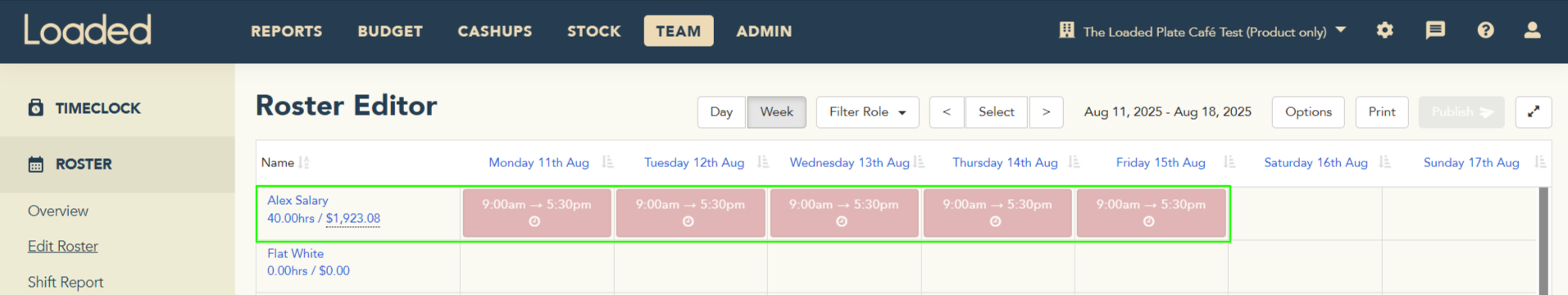Open the user profile icon
The width and height of the screenshot is (1568, 295).
(x=1532, y=30)
